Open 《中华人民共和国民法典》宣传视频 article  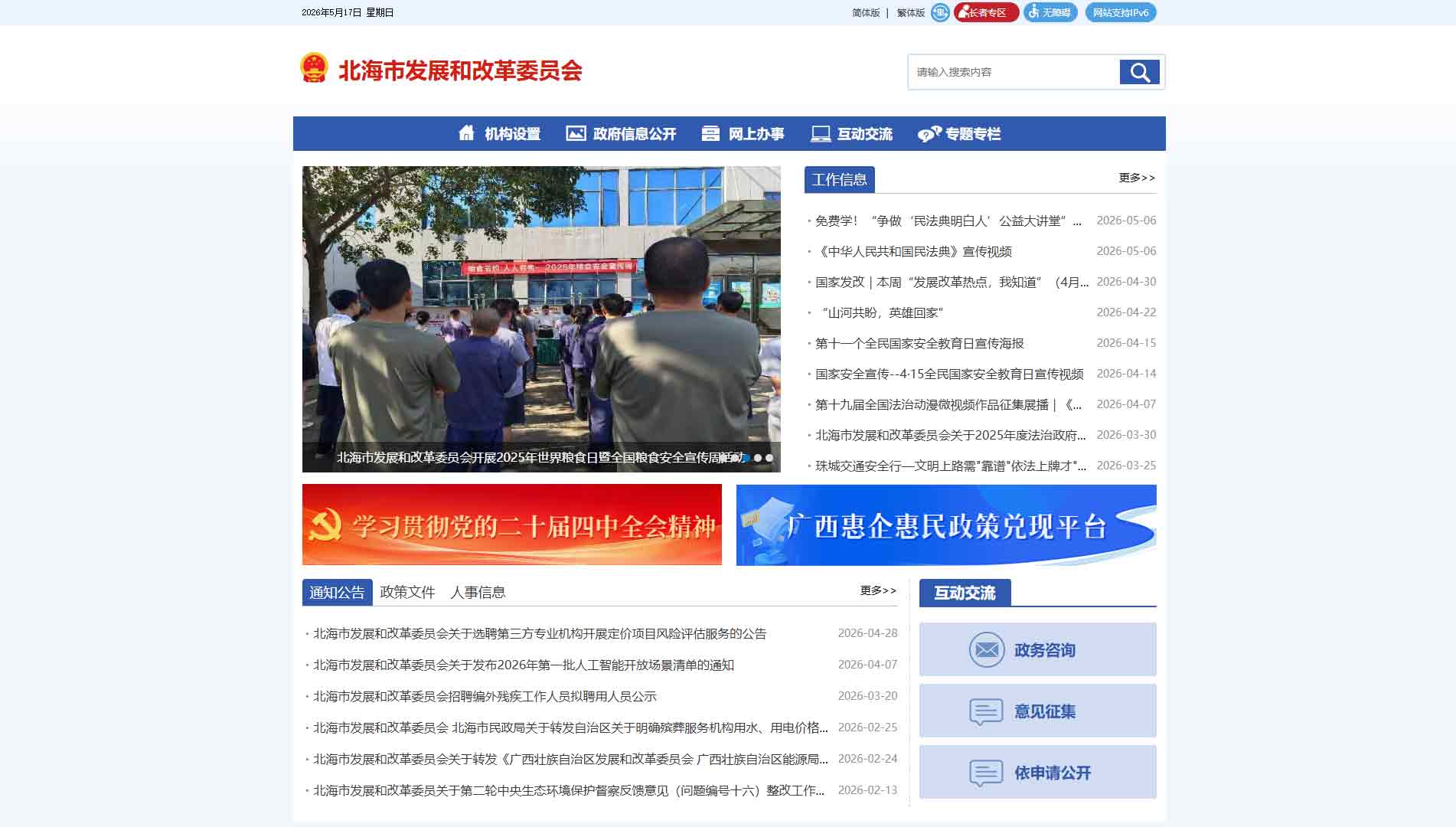click(913, 251)
